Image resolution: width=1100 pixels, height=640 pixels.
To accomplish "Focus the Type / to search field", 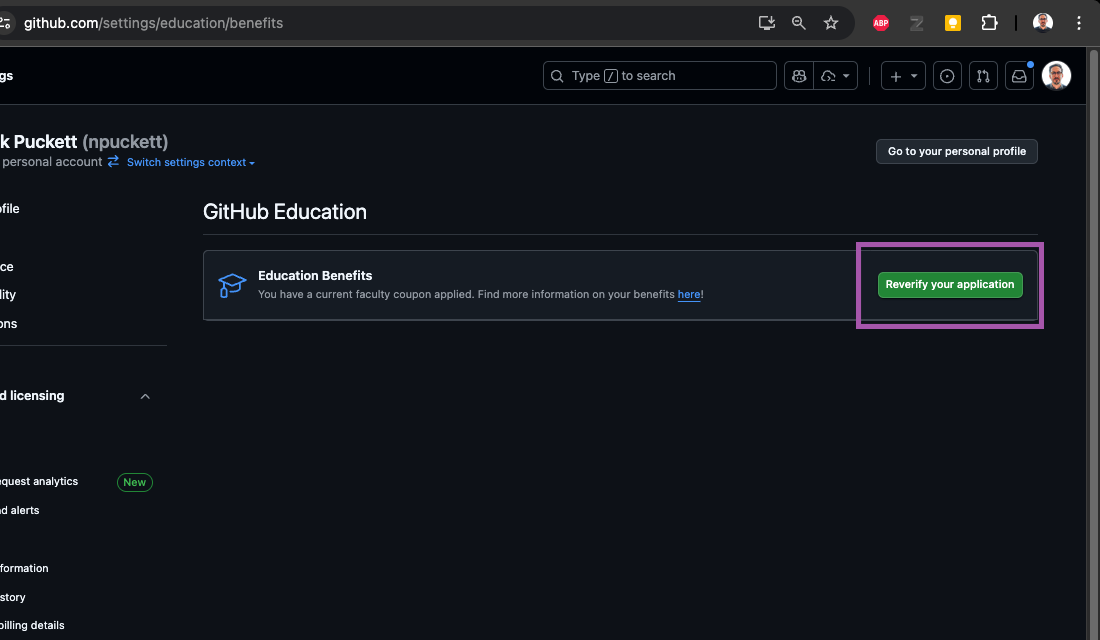I will point(659,76).
